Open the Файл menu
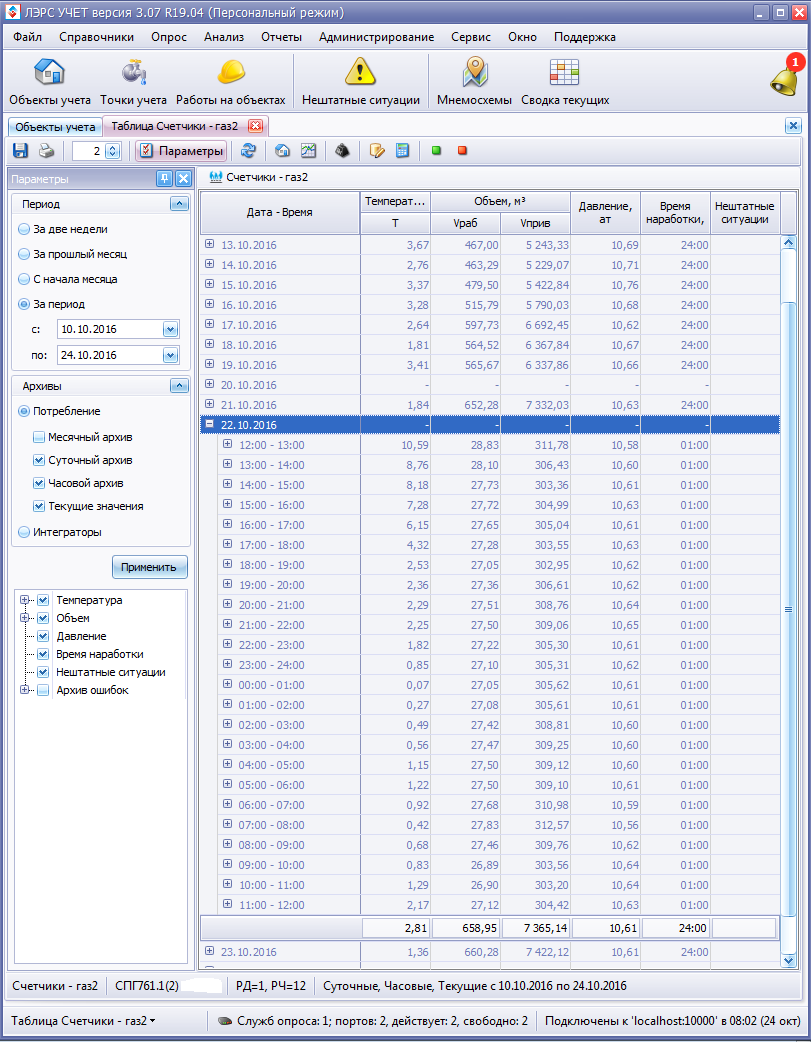Screen dimensions: 811x1042 pos(27,37)
